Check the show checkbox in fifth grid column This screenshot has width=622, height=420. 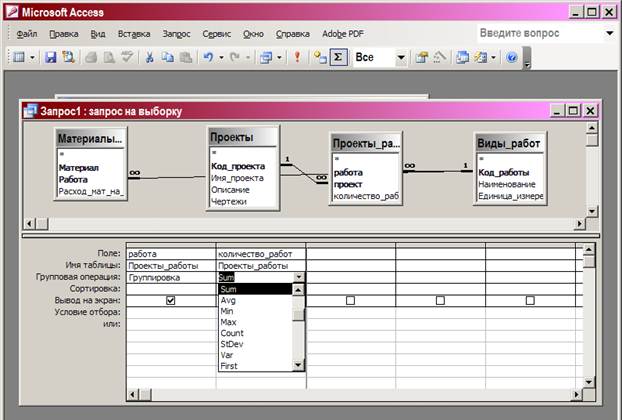point(530,301)
